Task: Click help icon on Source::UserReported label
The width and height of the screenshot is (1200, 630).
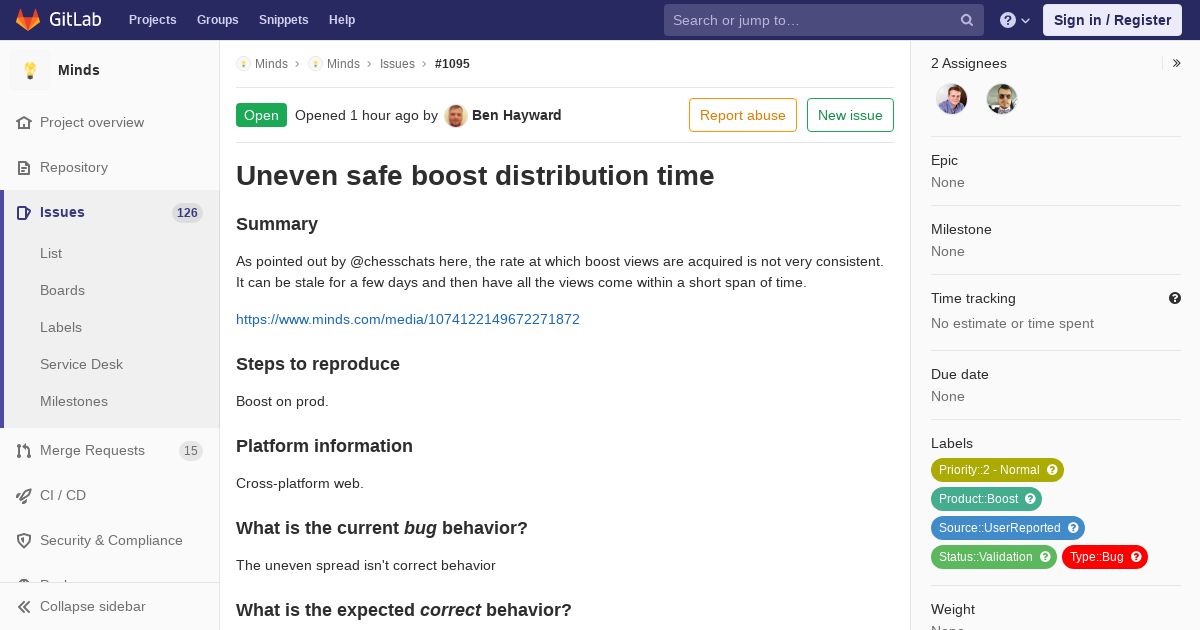Action: click(1073, 528)
